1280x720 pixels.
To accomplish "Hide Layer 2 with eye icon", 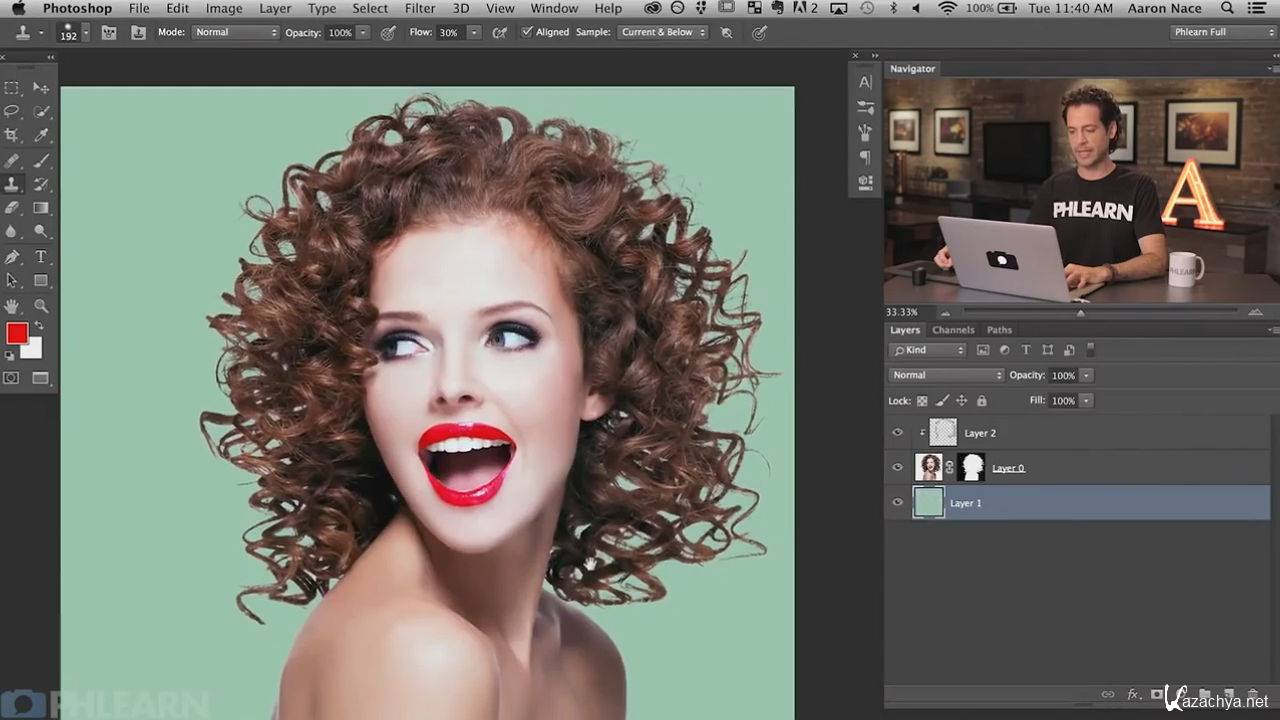I will point(897,433).
